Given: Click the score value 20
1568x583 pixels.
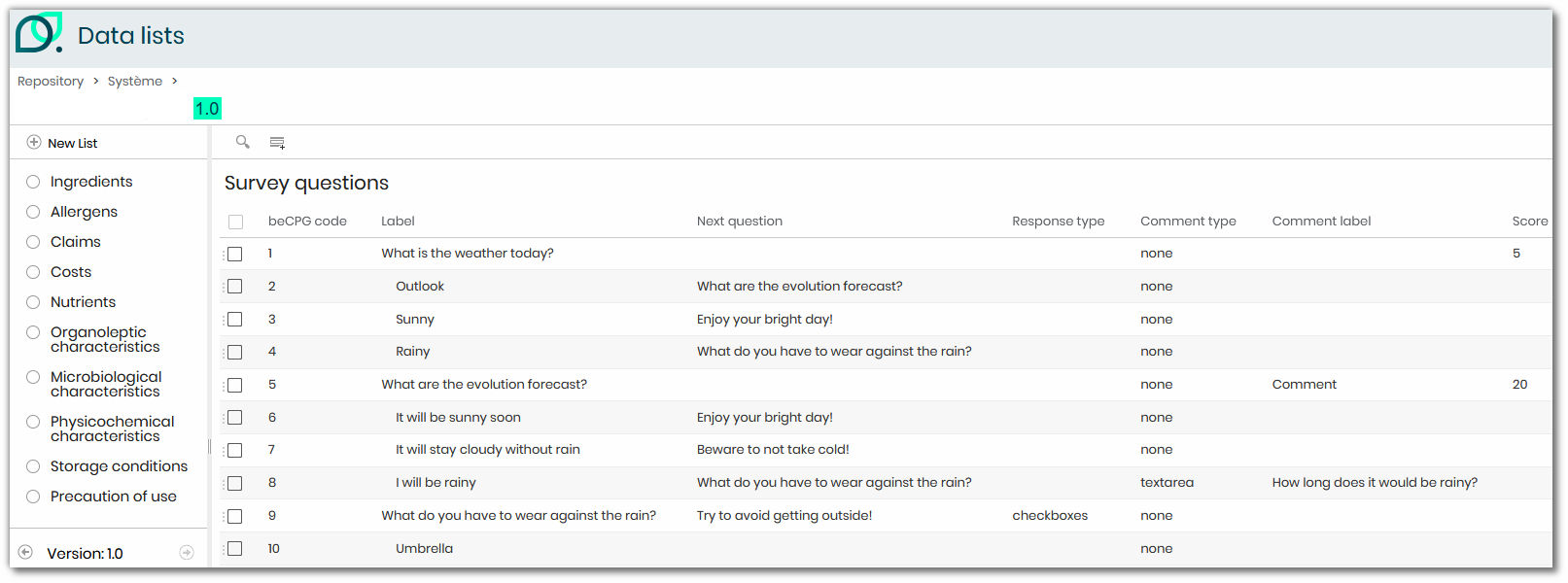Looking at the screenshot, I should pyautogui.click(x=1519, y=384).
